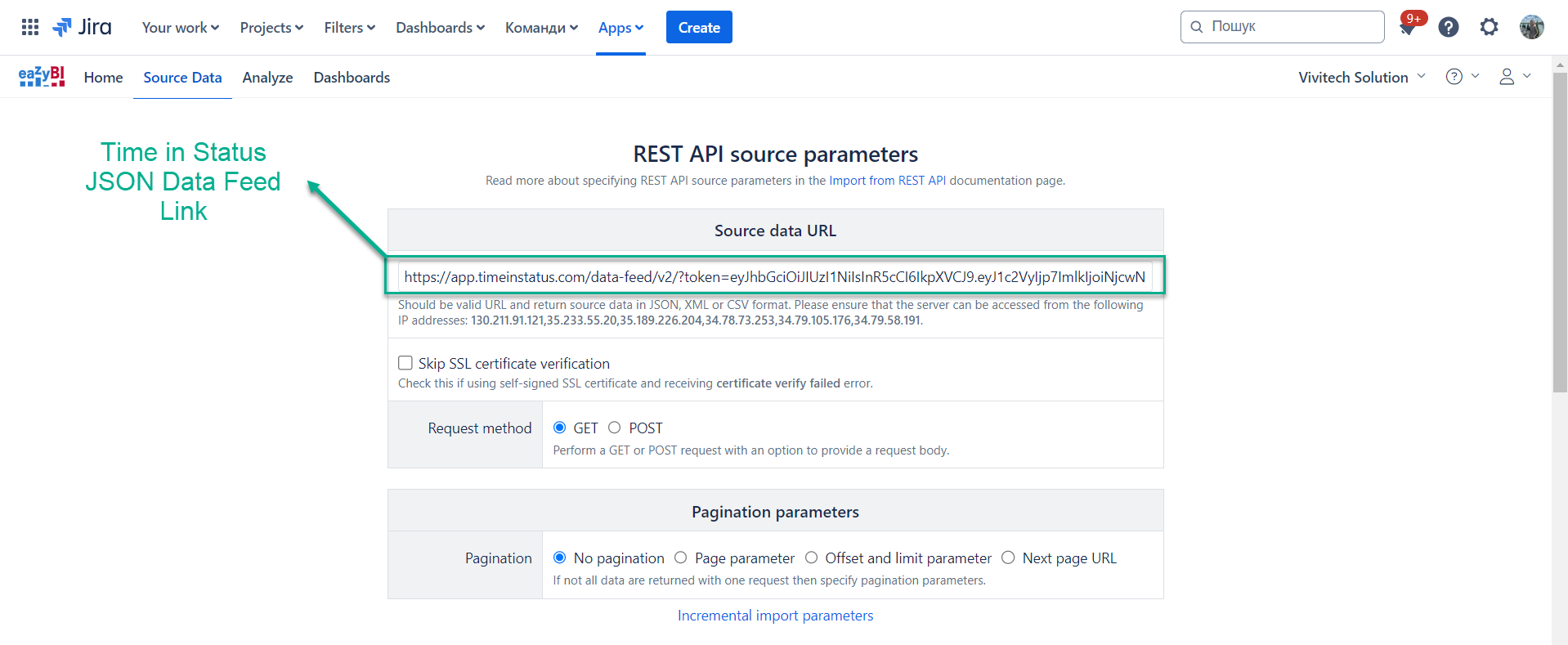
Task: Open the Filters dropdown menu
Action: pyautogui.click(x=349, y=27)
